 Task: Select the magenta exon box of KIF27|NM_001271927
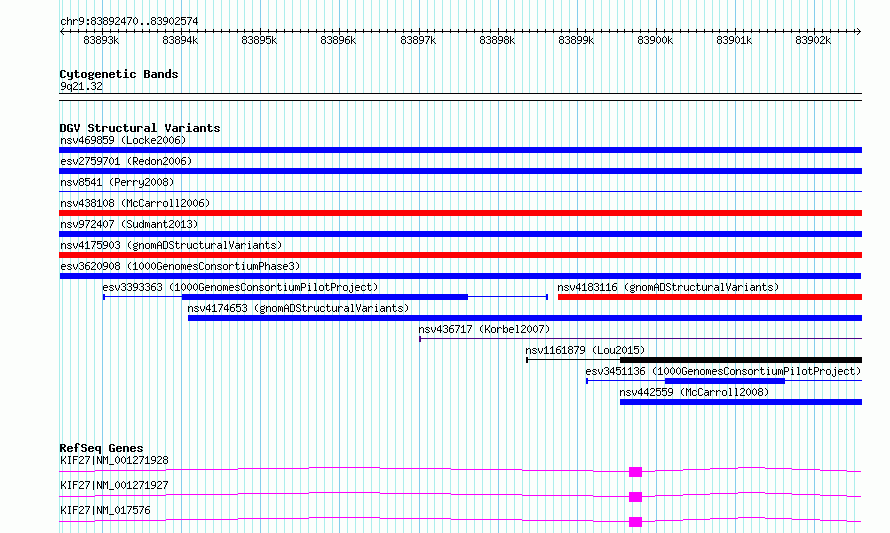635,497
